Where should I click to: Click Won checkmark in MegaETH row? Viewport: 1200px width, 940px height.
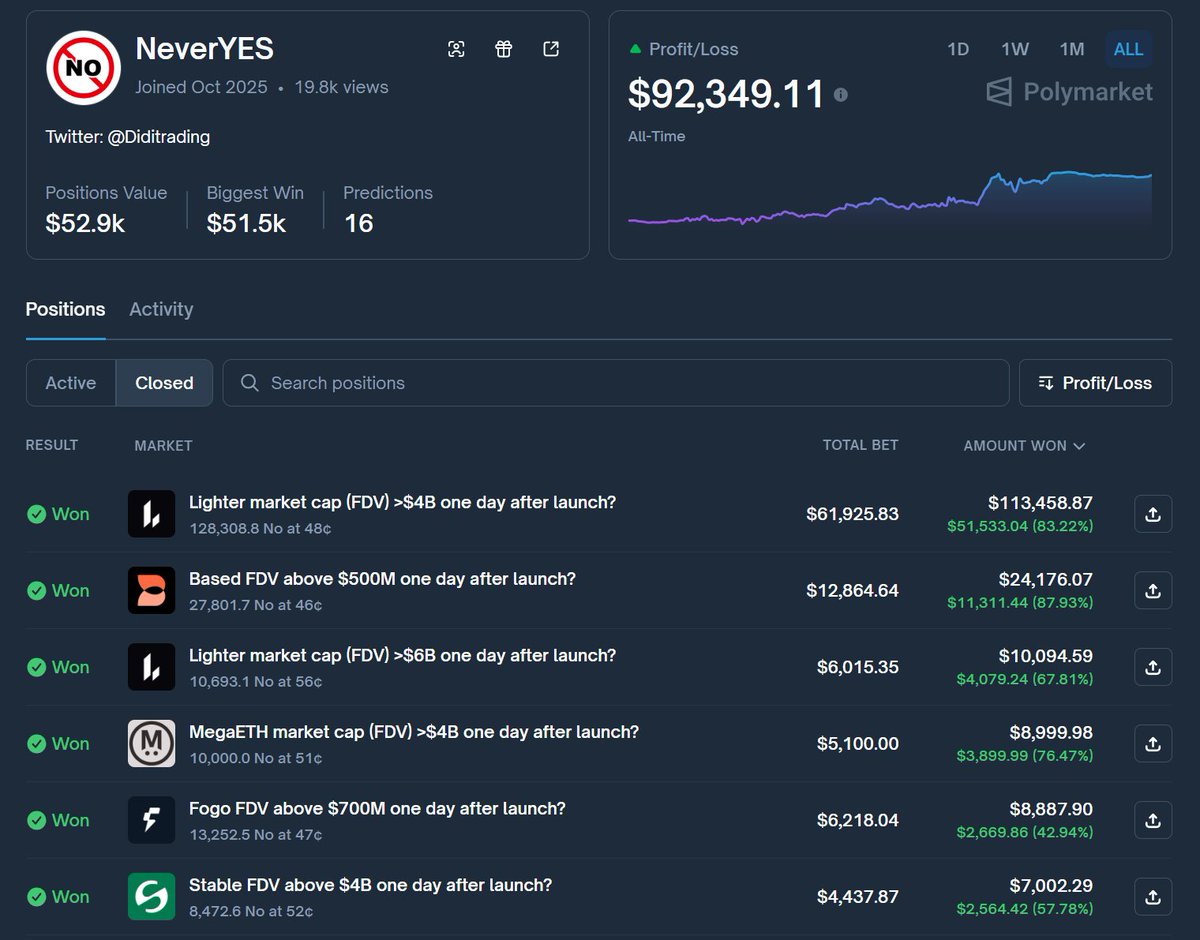click(37, 744)
